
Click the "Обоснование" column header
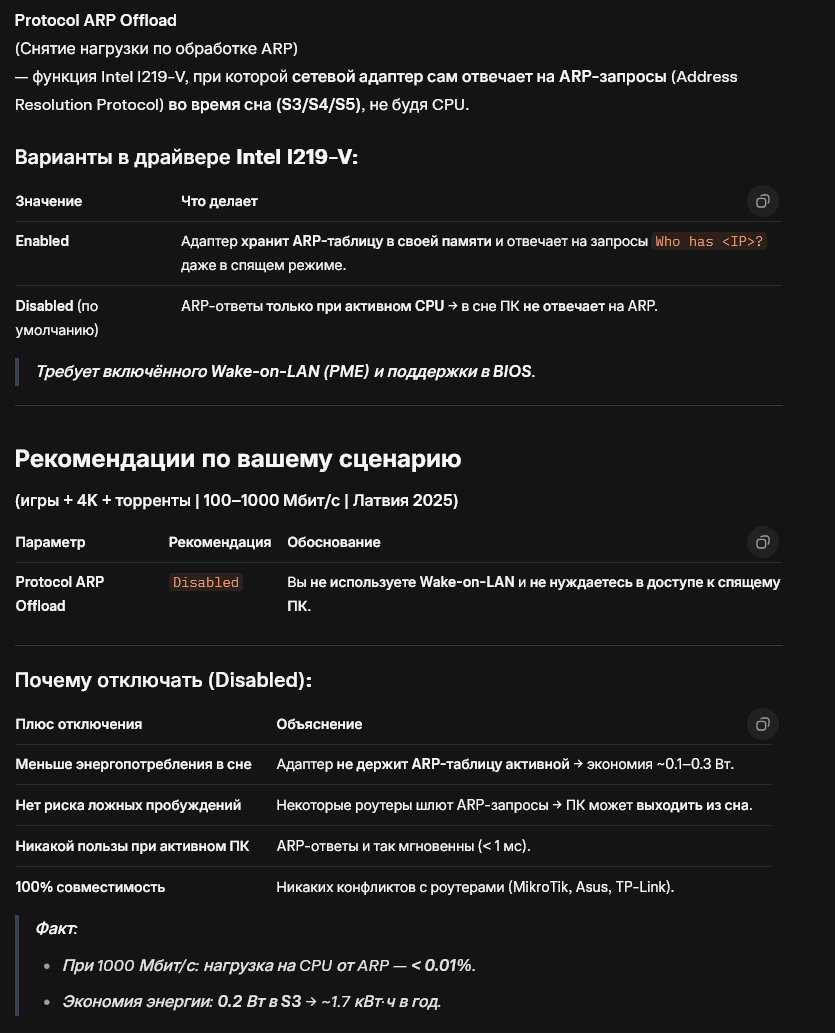[334, 542]
